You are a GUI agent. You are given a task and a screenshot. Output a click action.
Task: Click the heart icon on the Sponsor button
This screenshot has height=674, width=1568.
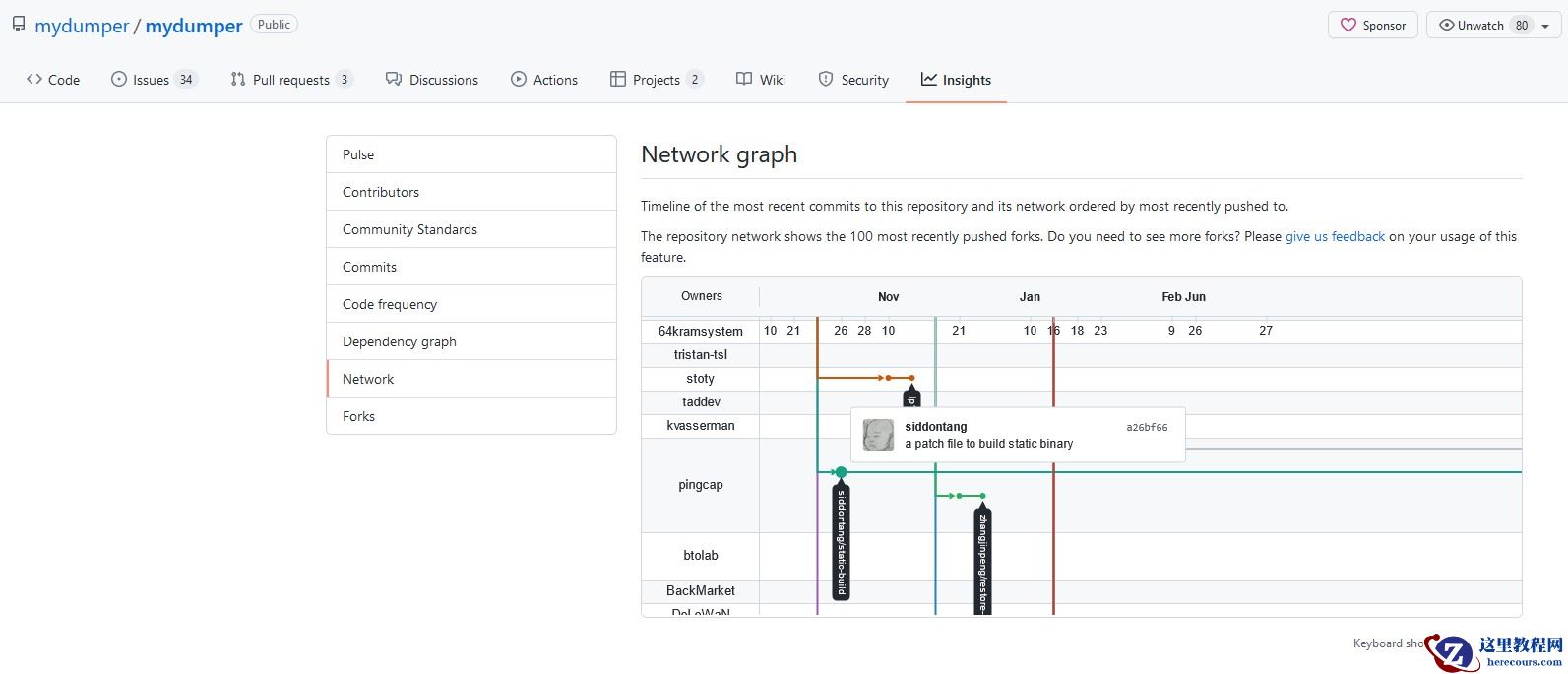pos(1348,25)
